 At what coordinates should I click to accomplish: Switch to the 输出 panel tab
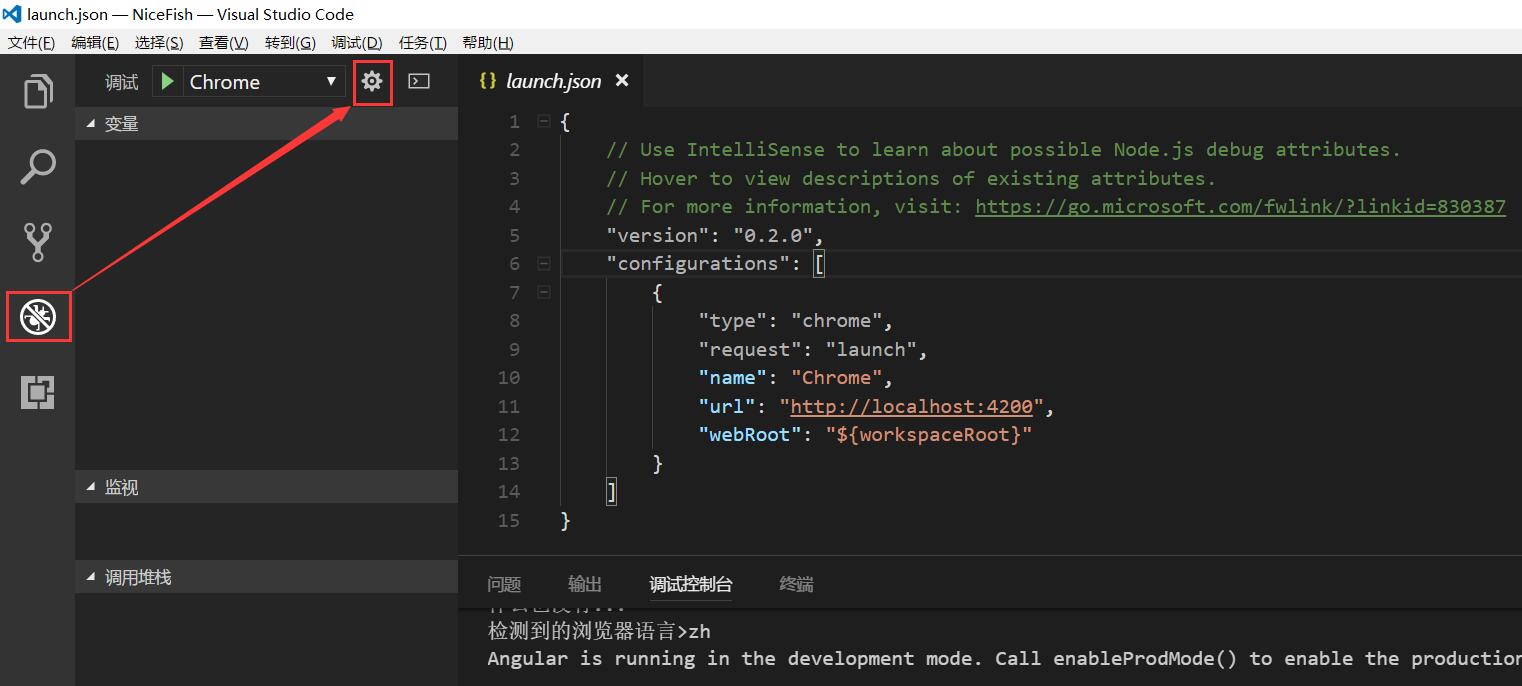coord(585,585)
